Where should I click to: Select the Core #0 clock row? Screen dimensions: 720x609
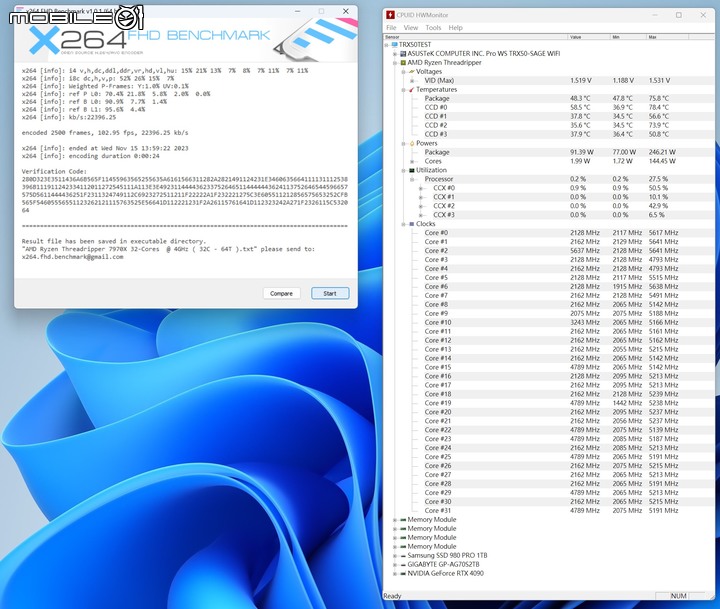click(549, 233)
